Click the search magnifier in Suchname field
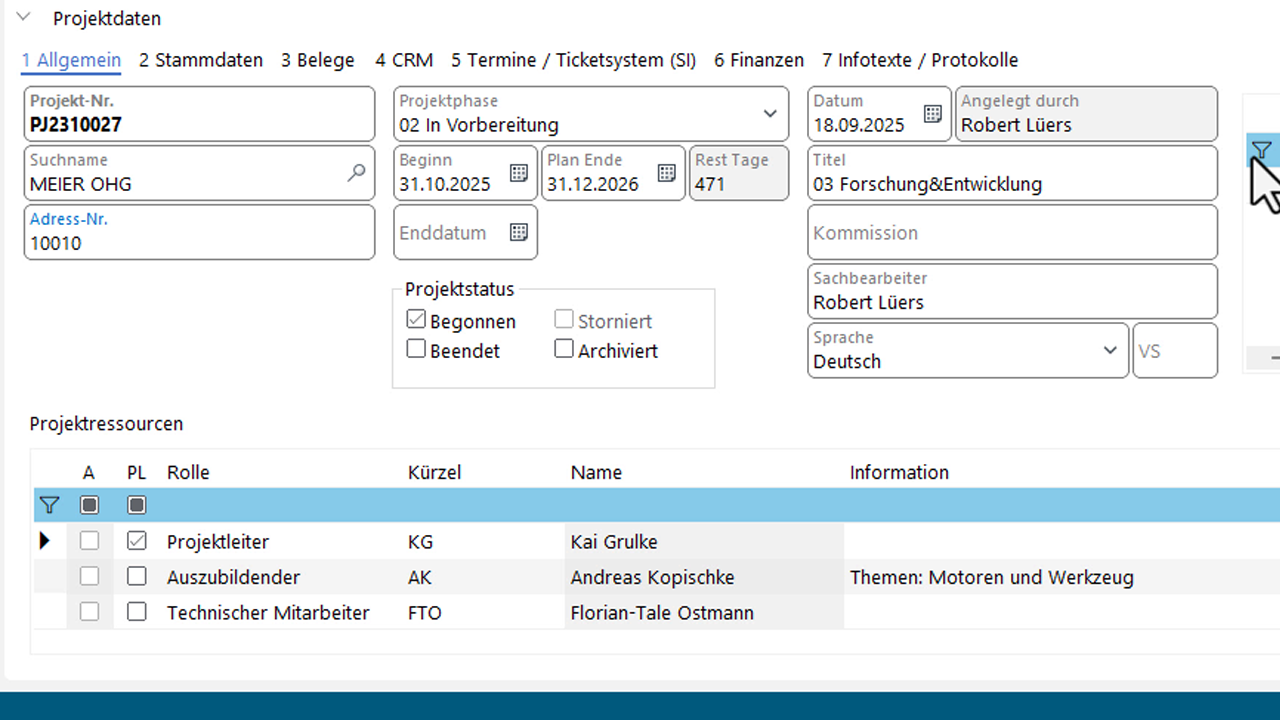Viewport: 1280px width, 720px height. (x=356, y=173)
